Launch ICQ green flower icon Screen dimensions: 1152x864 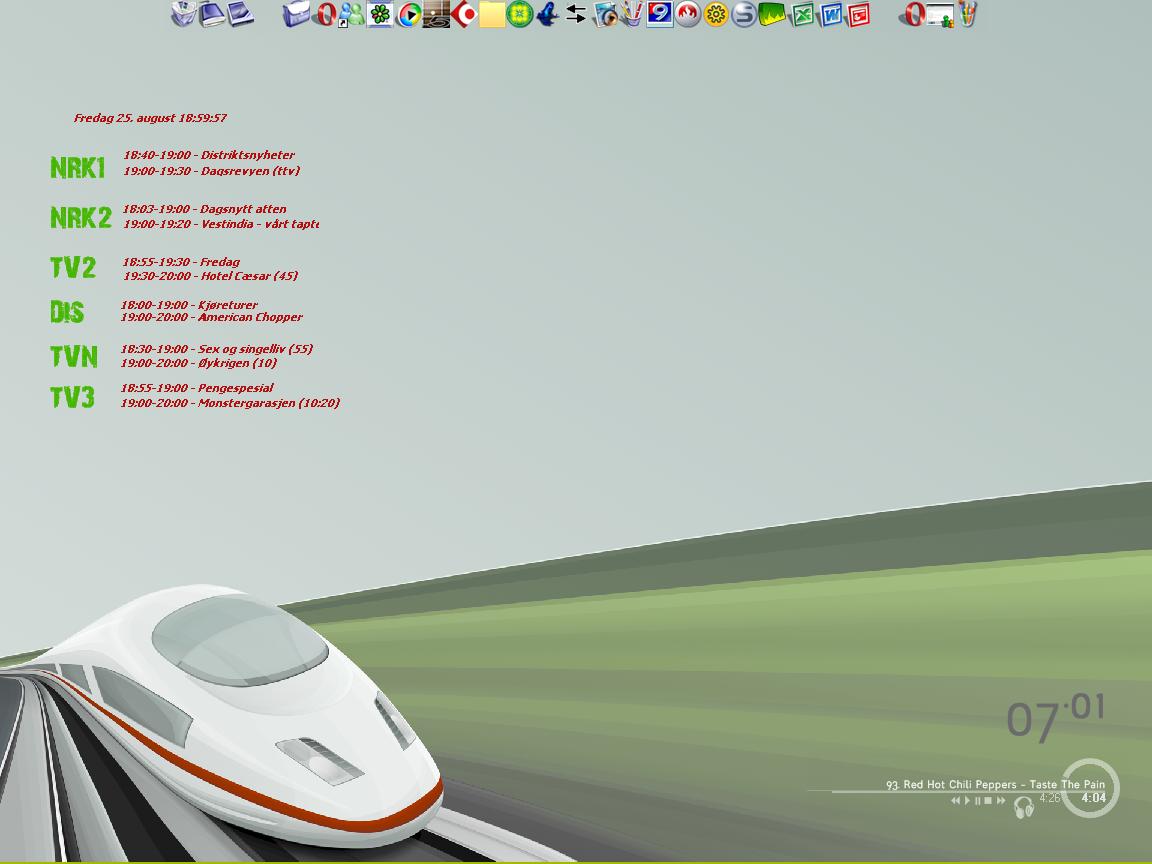pos(381,14)
